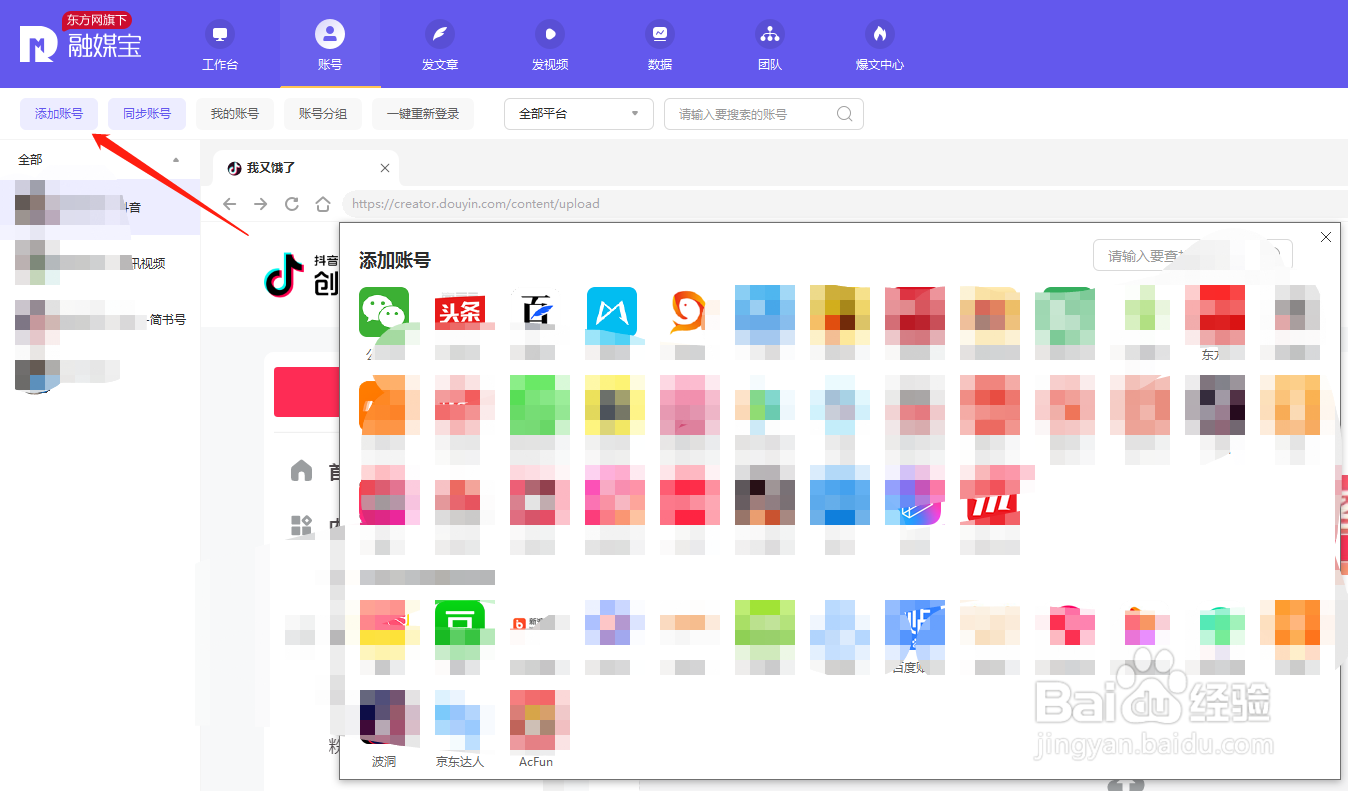Open the 发文章 publish article icon
Screen dimensions: 1348x791
440,34
